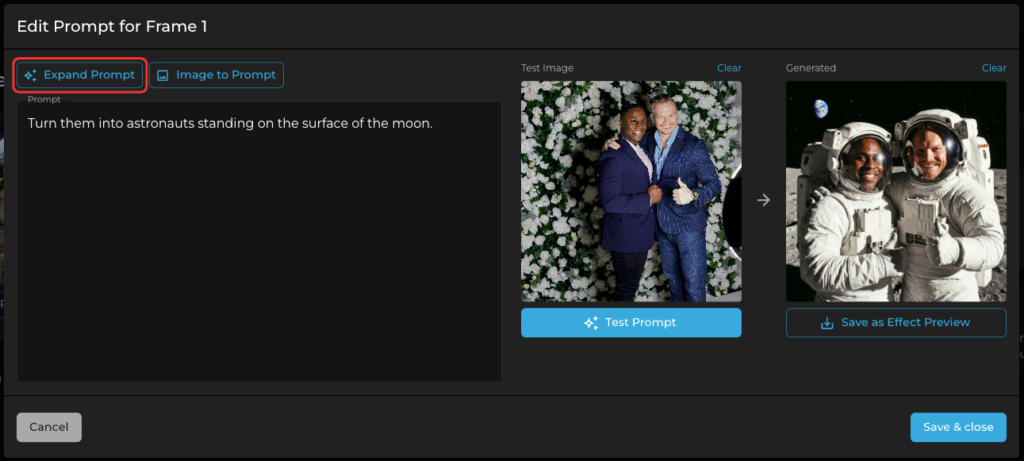Click the sparkle icon on Test Prompt
The width and height of the screenshot is (1024, 461).
pos(591,323)
